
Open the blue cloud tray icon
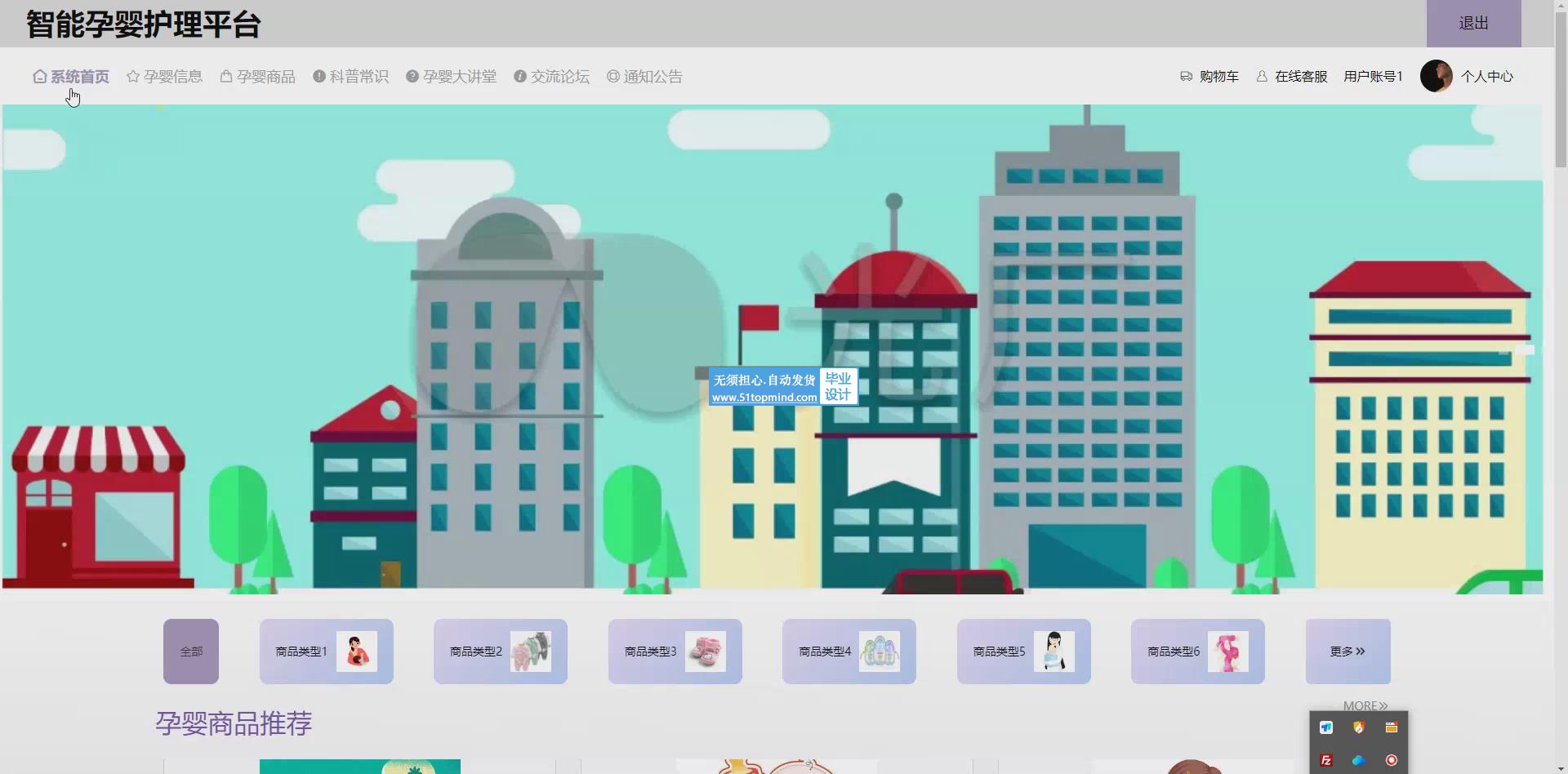pos(1359,760)
